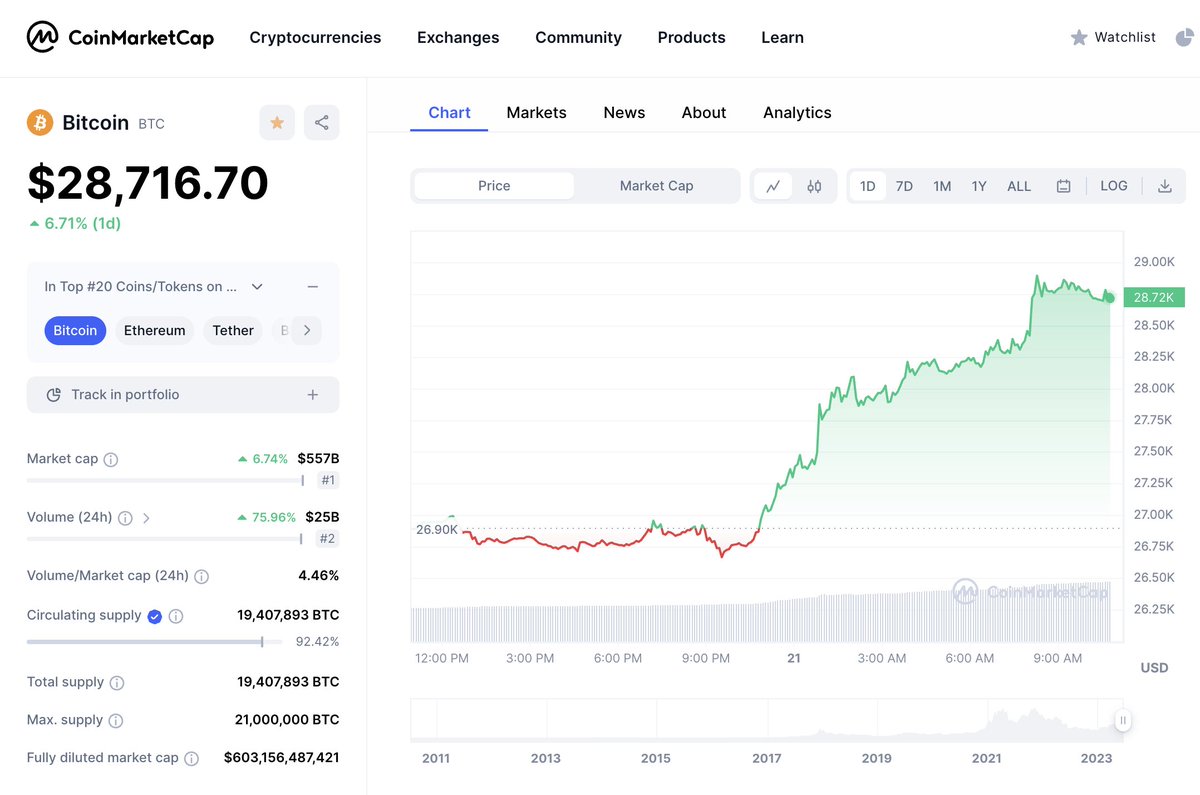This screenshot has width=1200, height=795.
Task: Click info icon next to Market cap
Action: [111, 460]
